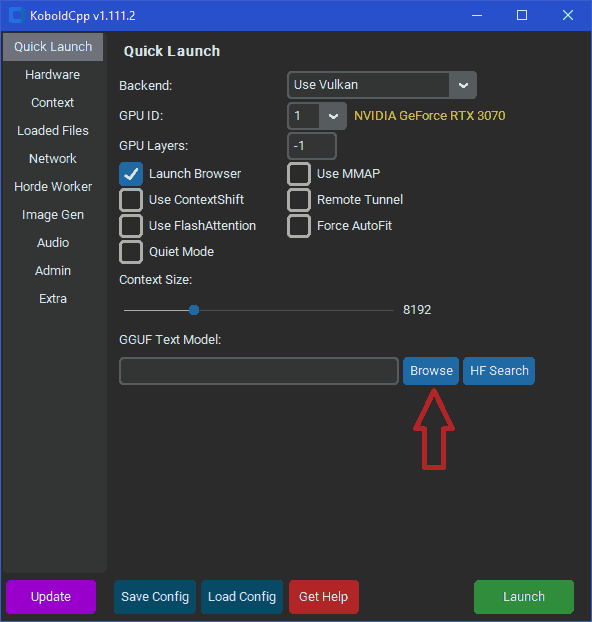Click the Load Config button
Screen dimensions: 592x622
click(x=242, y=597)
